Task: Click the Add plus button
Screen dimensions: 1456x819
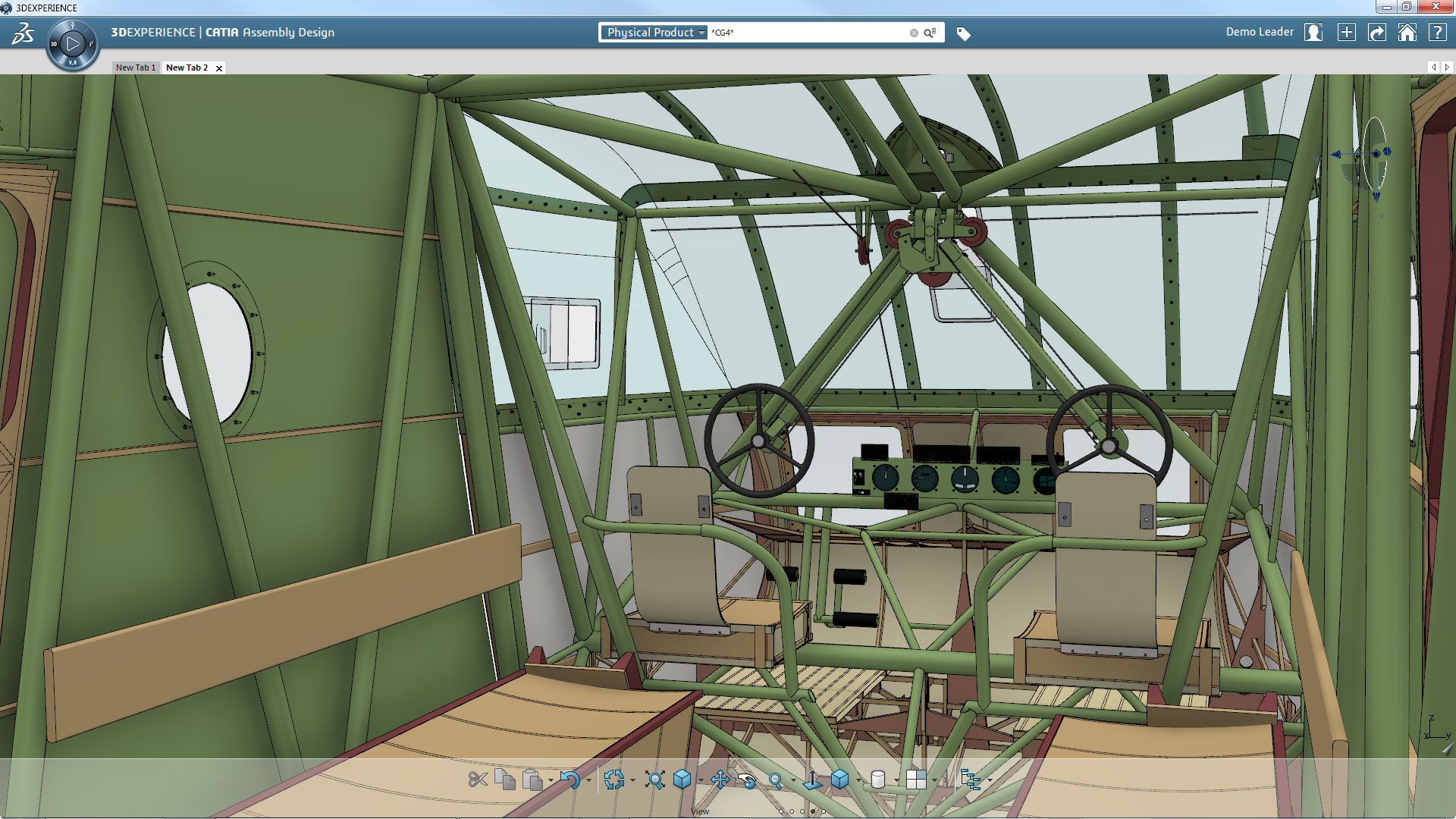Action: 1346,33
